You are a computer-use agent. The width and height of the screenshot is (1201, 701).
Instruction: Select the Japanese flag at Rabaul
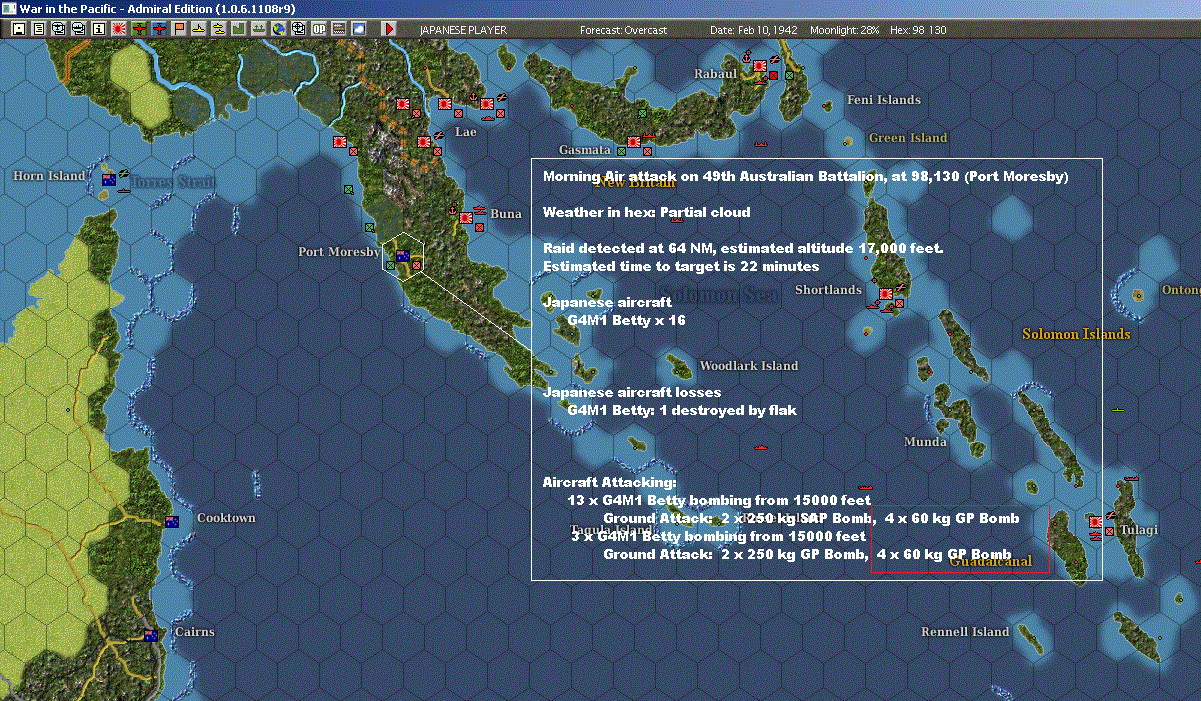pos(759,66)
